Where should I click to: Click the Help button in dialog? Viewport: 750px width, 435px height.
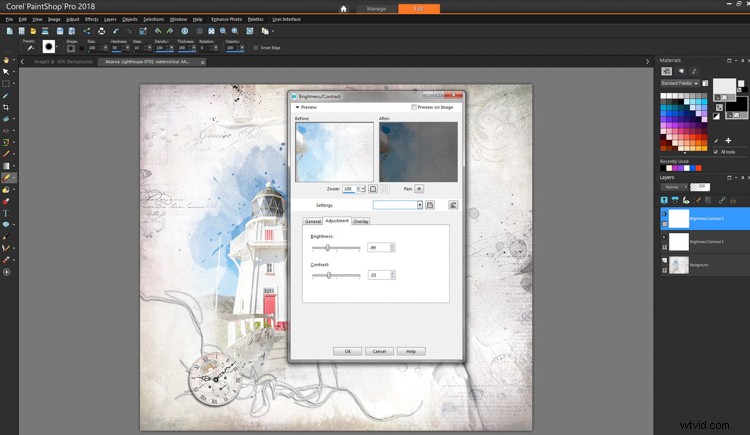(x=411, y=351)
